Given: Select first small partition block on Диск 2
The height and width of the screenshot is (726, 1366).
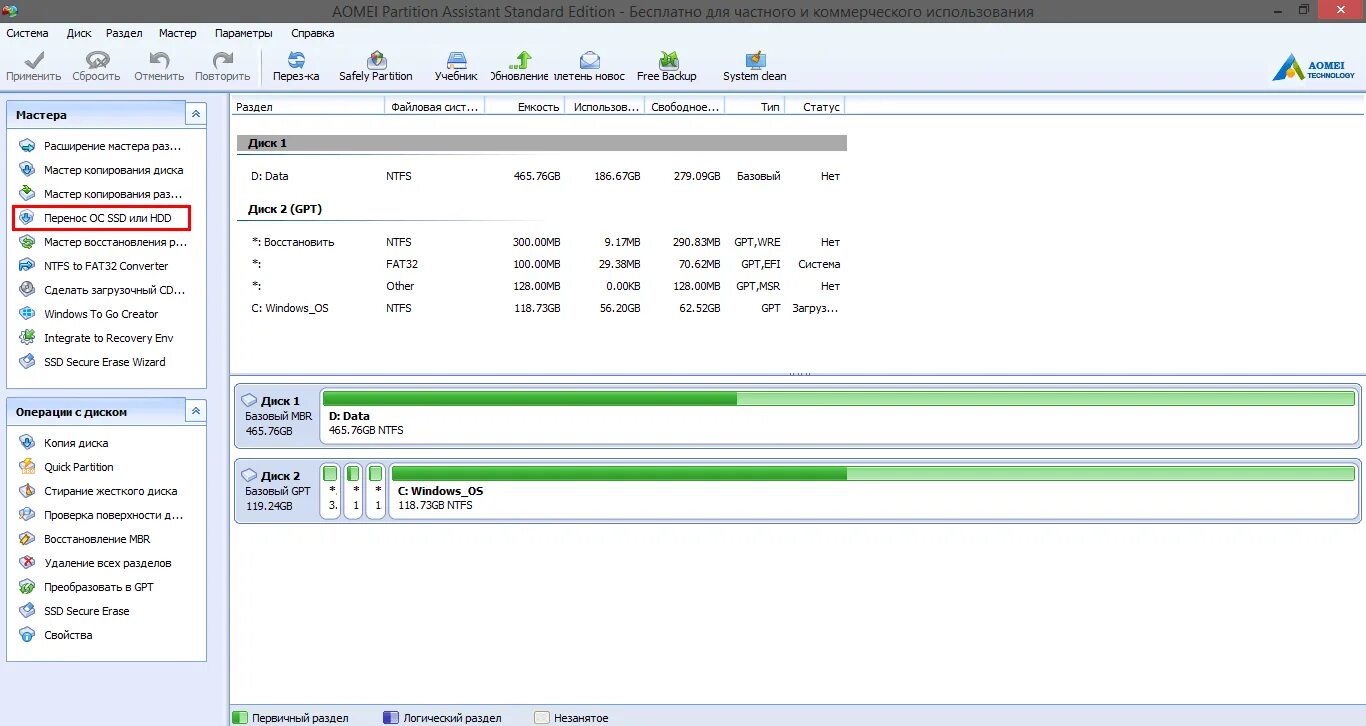Looking at the screenshot, I should 330,490.
